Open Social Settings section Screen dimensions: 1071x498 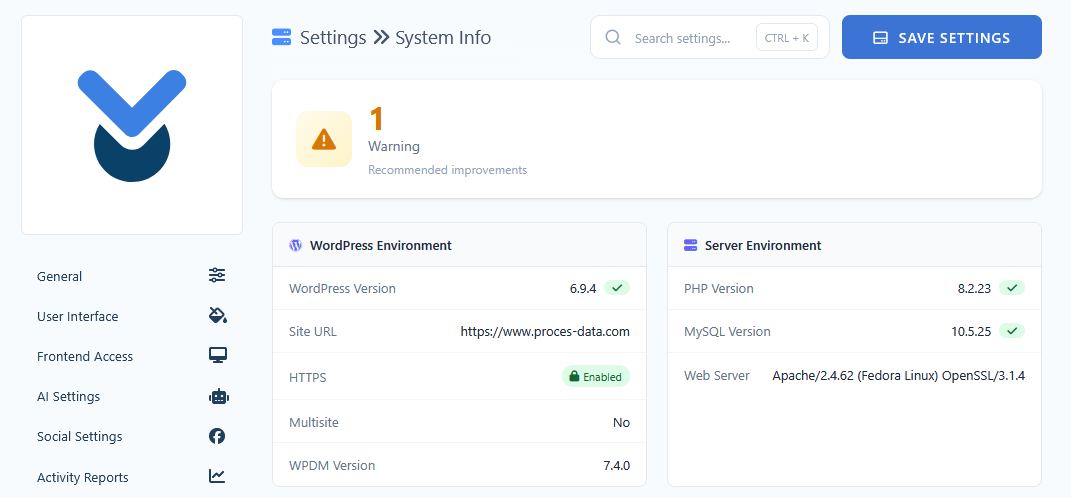click(132, 436)
